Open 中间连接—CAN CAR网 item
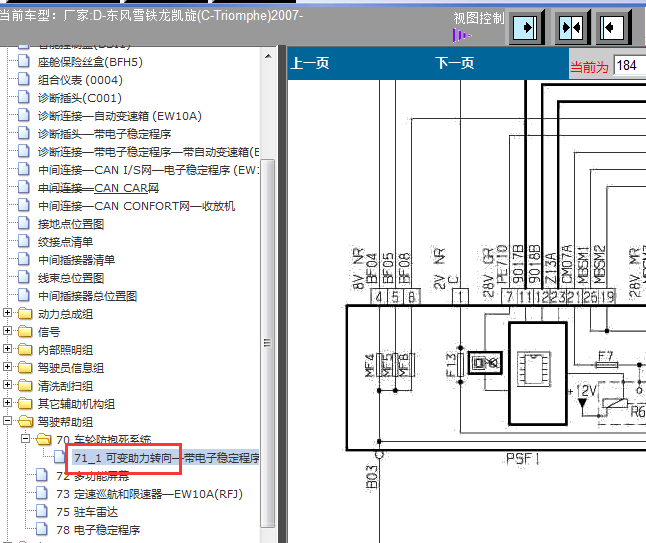This screenshot has width=646, height=543. [x=98, y=188]
